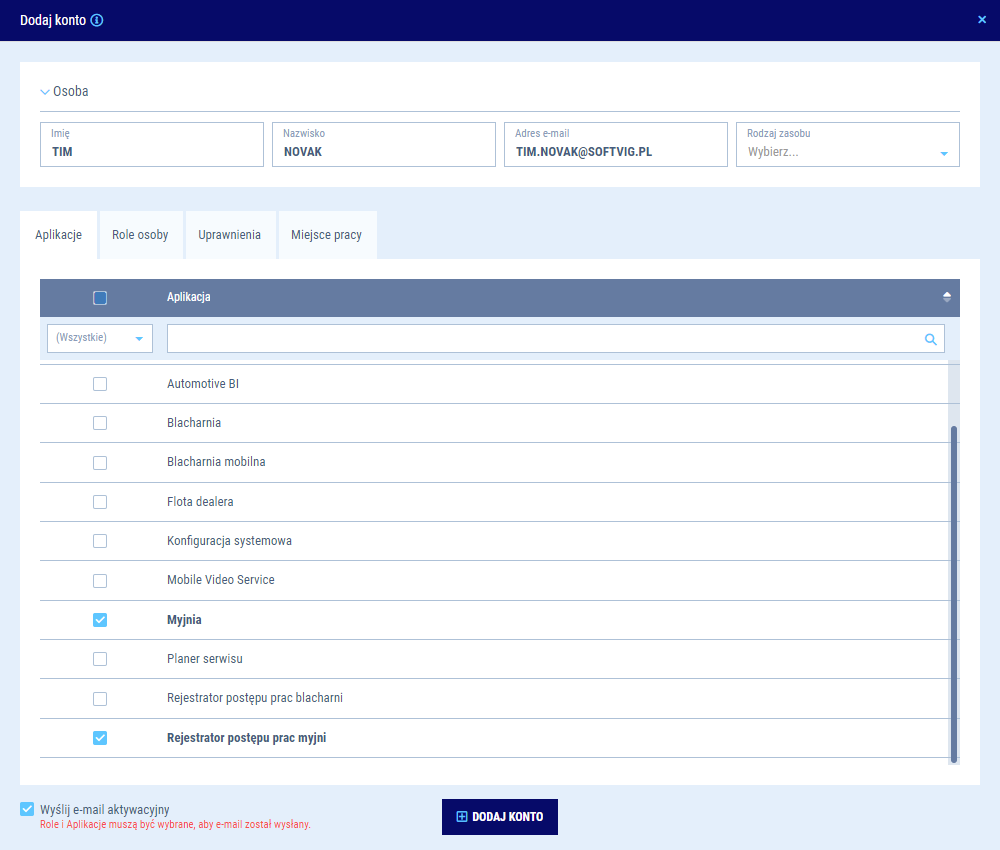The height and width of the screenshot is (850, 1000).
Task: Close the Dodaj konto dialog
Action: [981, 20]
